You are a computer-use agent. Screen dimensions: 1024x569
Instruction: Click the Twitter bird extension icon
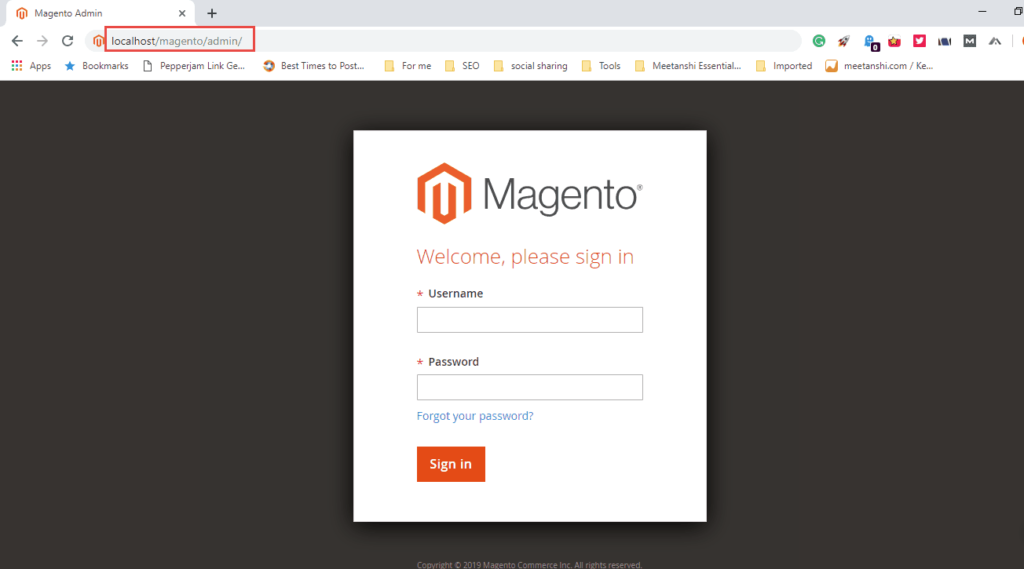pyautogui.click(x=920, y=41)
